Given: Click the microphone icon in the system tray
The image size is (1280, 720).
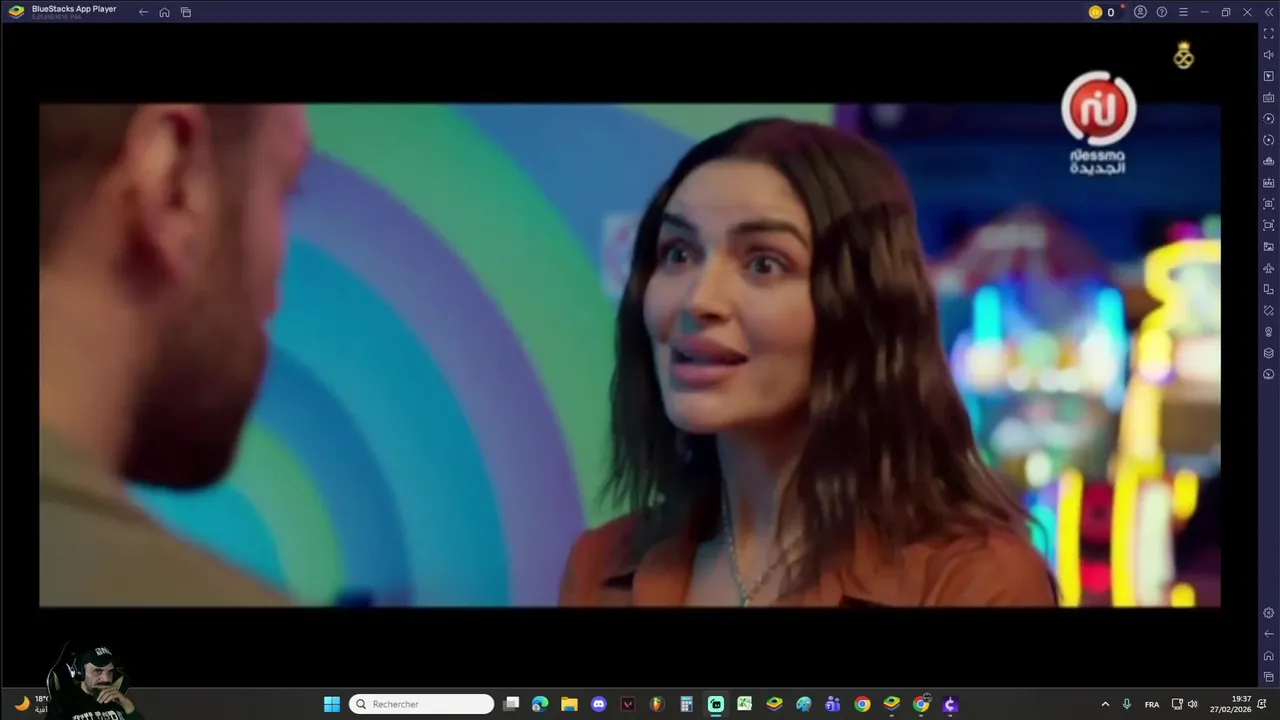Looking at the screenshot, I should (1127, 704).
